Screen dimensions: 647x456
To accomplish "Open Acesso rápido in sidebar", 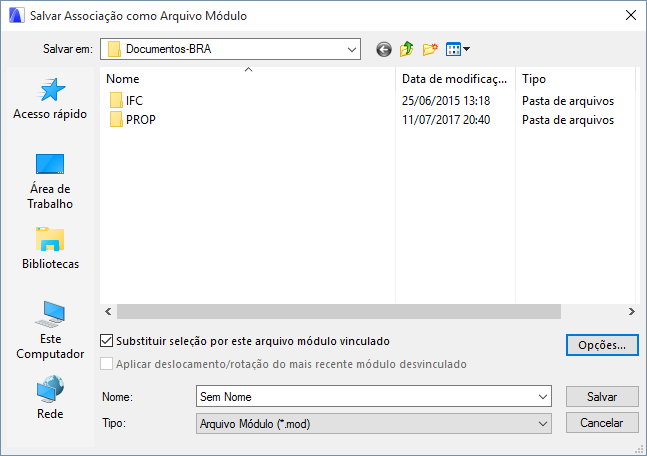I will pos(50,99).
